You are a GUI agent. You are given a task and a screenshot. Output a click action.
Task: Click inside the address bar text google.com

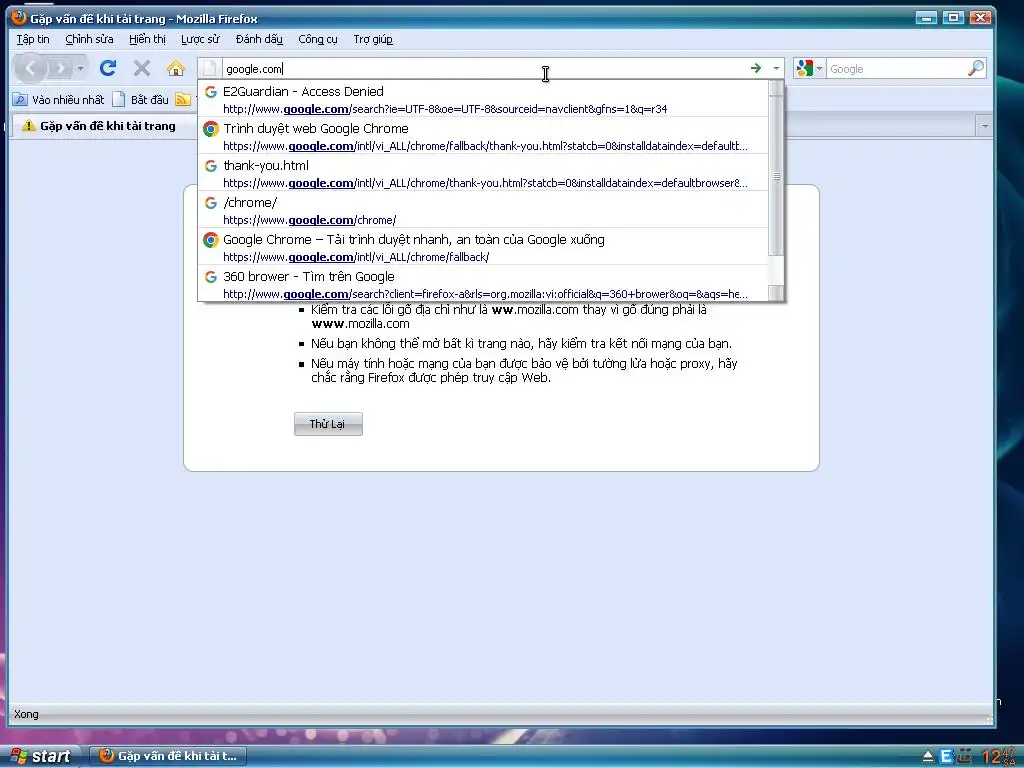click(254, 69)
